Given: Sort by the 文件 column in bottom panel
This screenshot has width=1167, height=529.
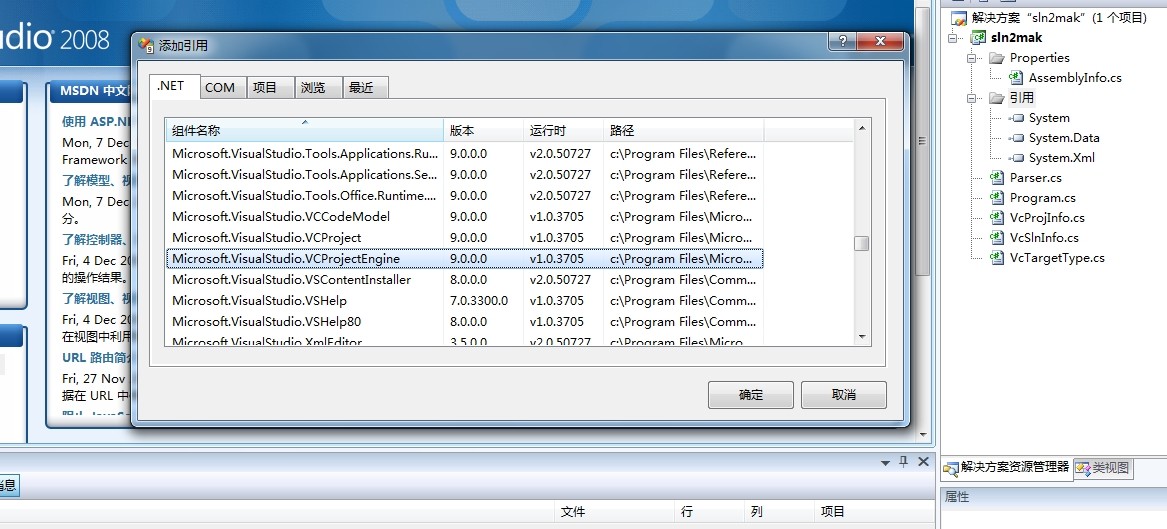Looking at the screenshot, I should 615,512.
